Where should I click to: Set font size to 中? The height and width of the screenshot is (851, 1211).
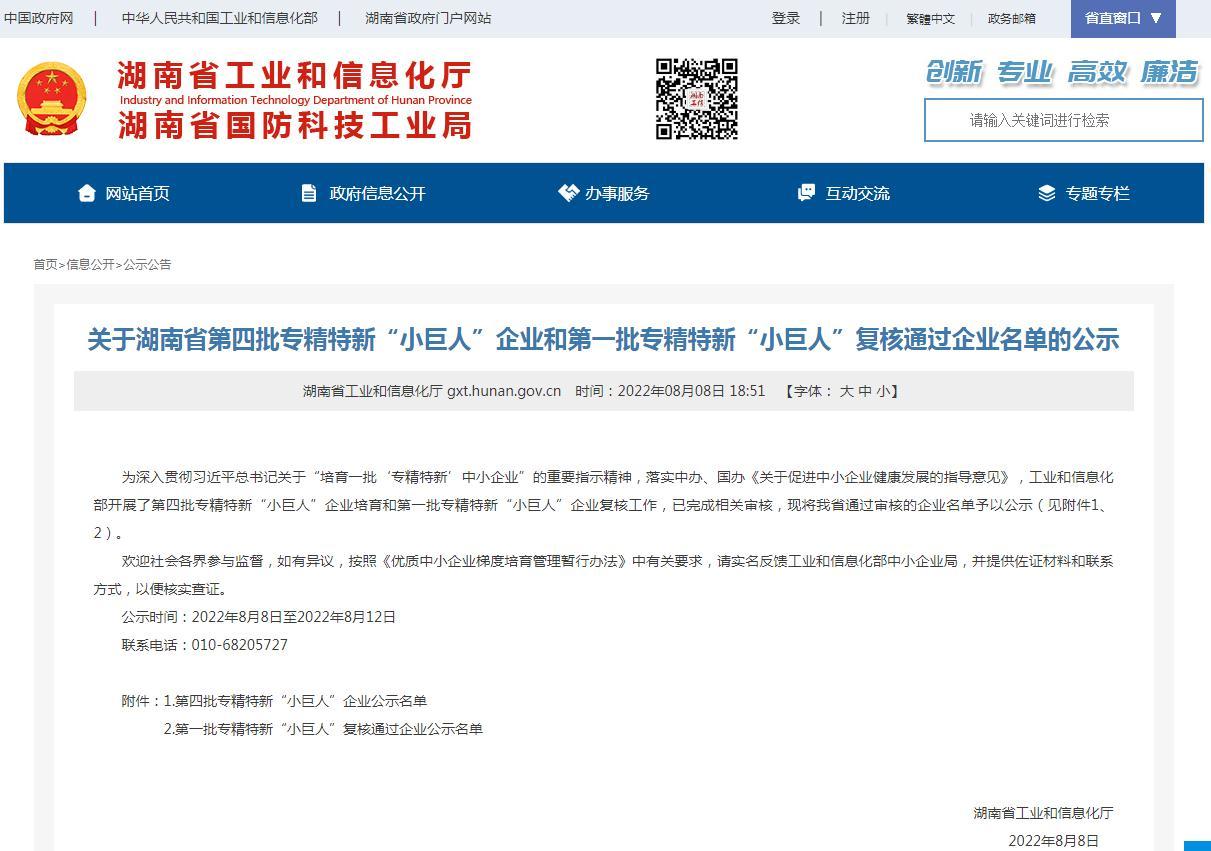coord(864,391)
